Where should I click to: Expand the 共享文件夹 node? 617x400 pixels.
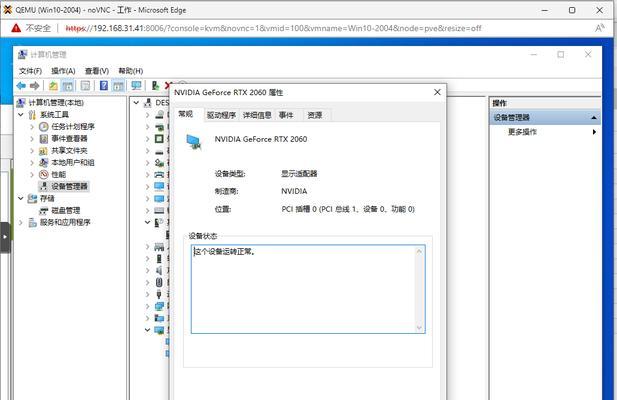[x=32, y=151]
